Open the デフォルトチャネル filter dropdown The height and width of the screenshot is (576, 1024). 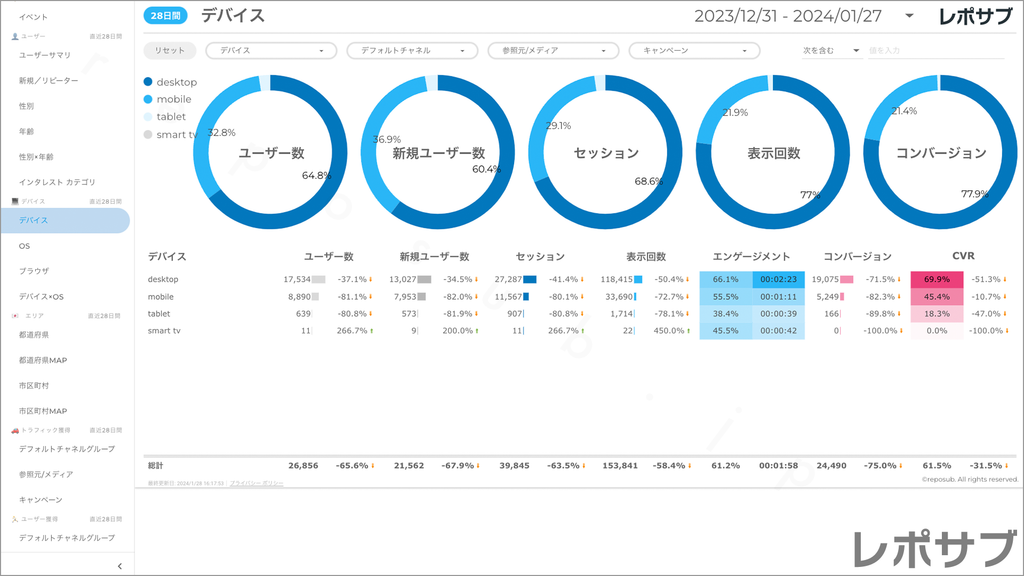413,50
